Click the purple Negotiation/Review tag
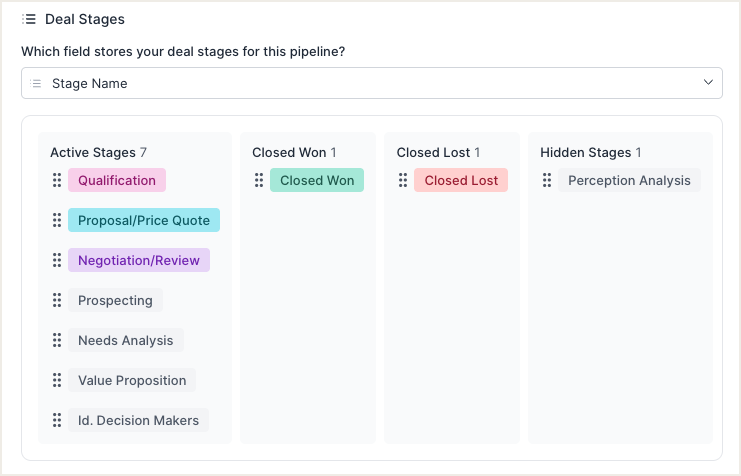741x476 pixels. pyautogui.click(x=139, y=260)
